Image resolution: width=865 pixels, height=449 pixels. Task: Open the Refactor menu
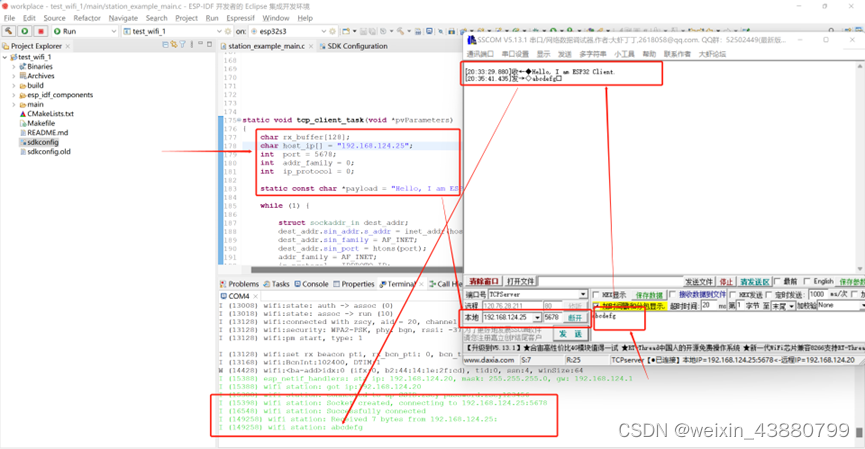(x=87, y=18)
